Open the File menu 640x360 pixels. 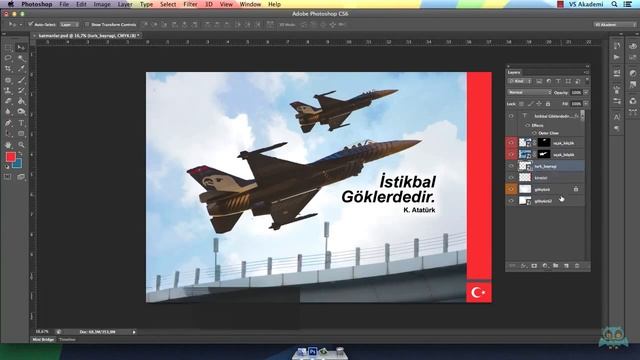tap(64, 4)
